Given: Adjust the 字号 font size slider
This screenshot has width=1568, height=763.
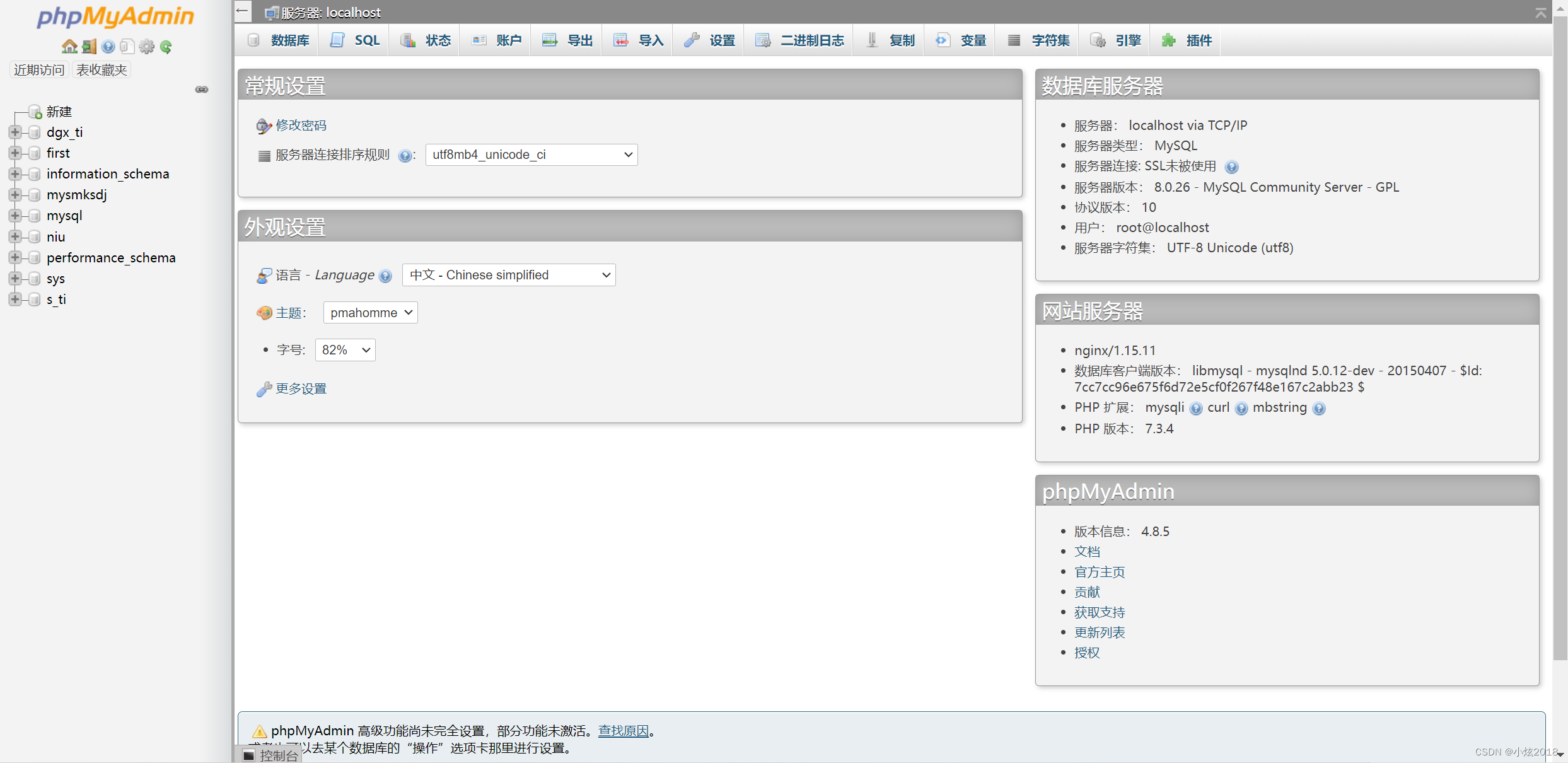Looking at the screenshot, I should (345, 349).
